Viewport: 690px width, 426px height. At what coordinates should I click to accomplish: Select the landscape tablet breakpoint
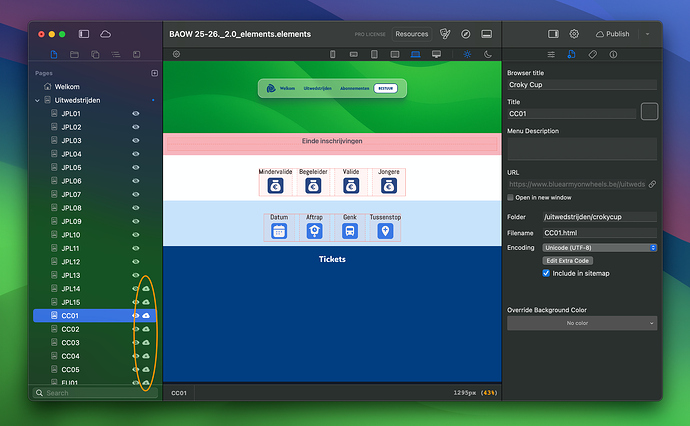pyautogui.click(x=395, y=54)
